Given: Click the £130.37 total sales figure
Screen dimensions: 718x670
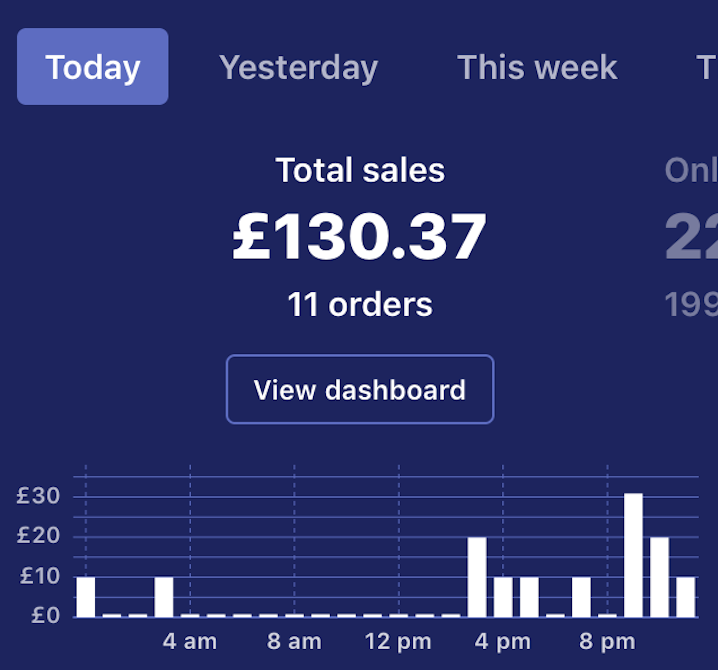Looking at the screenshot, I should coord(360,237).
